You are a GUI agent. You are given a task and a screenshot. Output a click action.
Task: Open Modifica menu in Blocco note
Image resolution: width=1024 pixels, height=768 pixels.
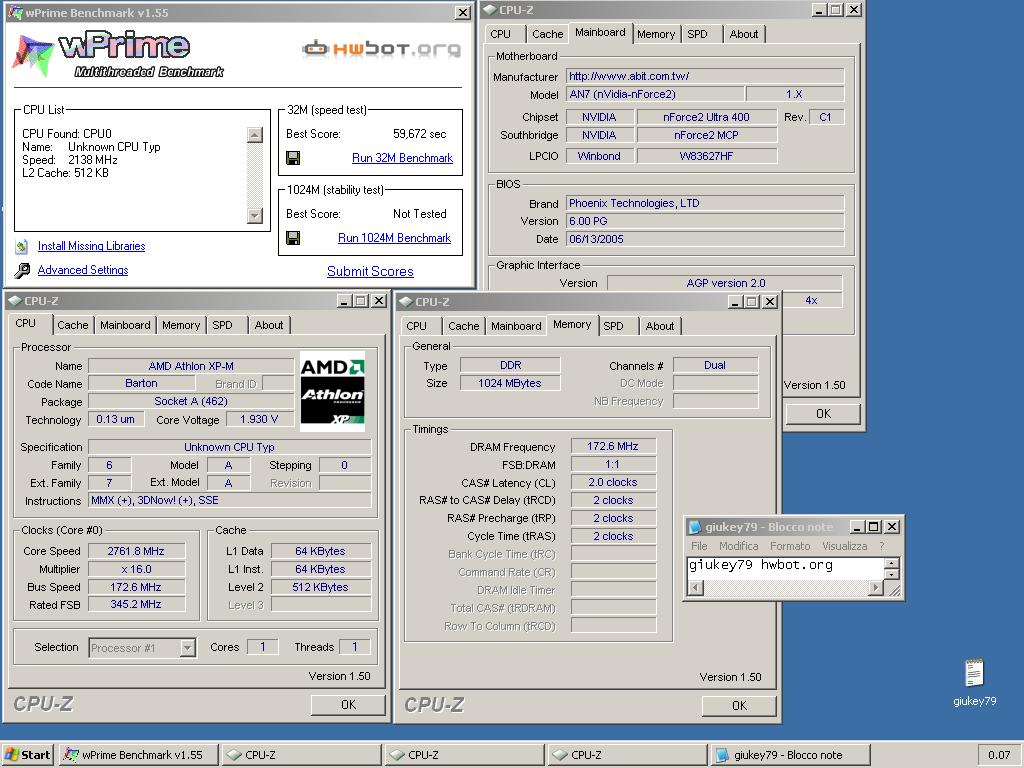(739, 546)
